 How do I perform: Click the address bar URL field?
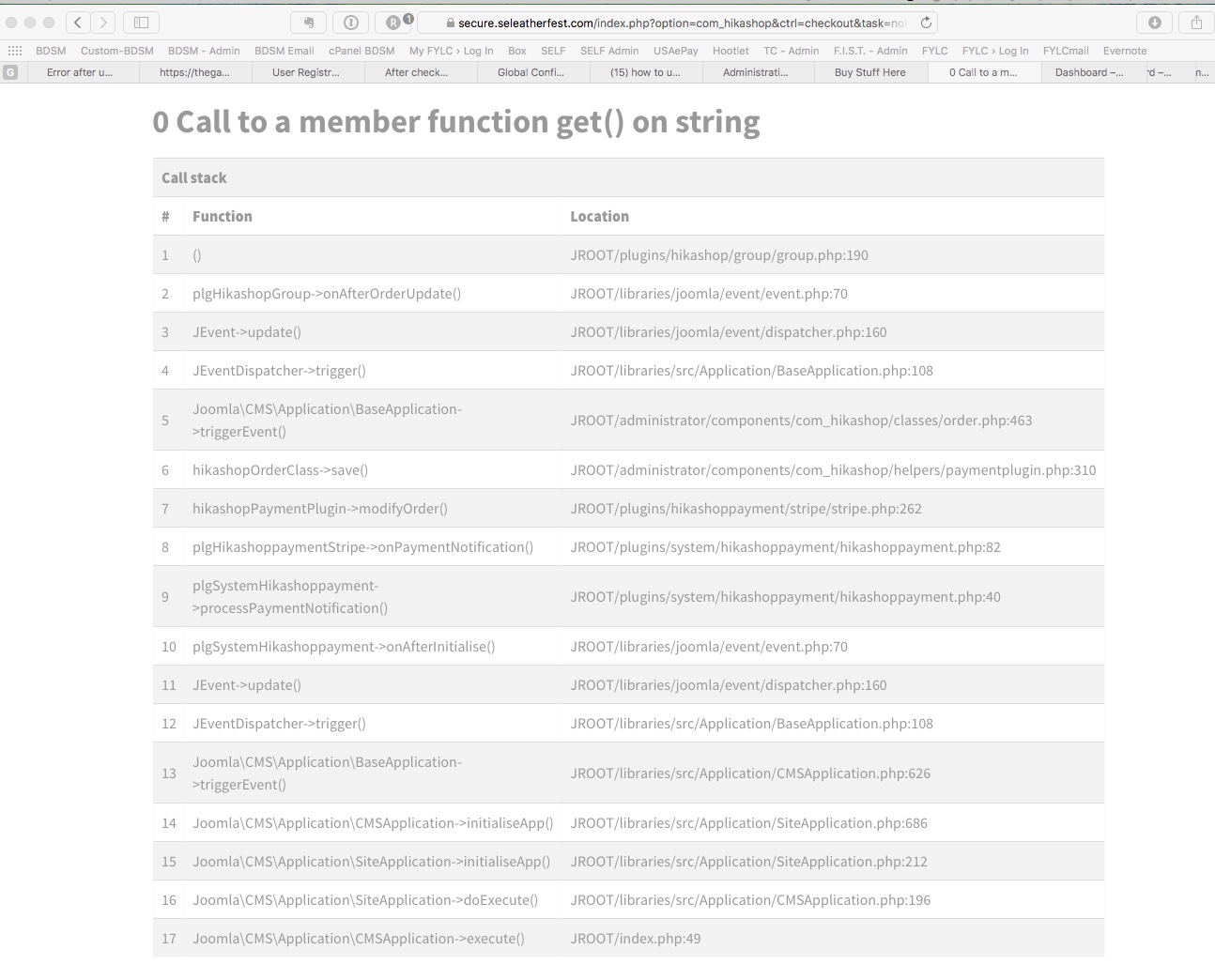coord(676,23)
